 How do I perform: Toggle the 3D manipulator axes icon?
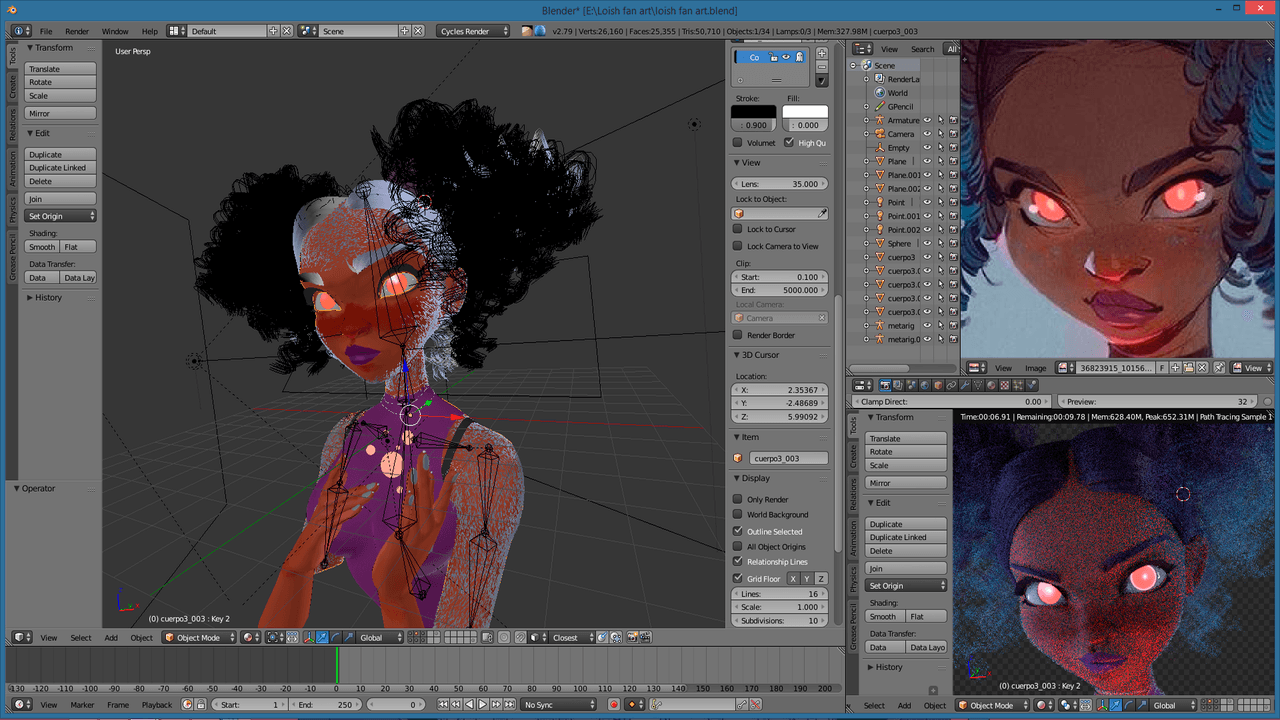tap(308, 637)
